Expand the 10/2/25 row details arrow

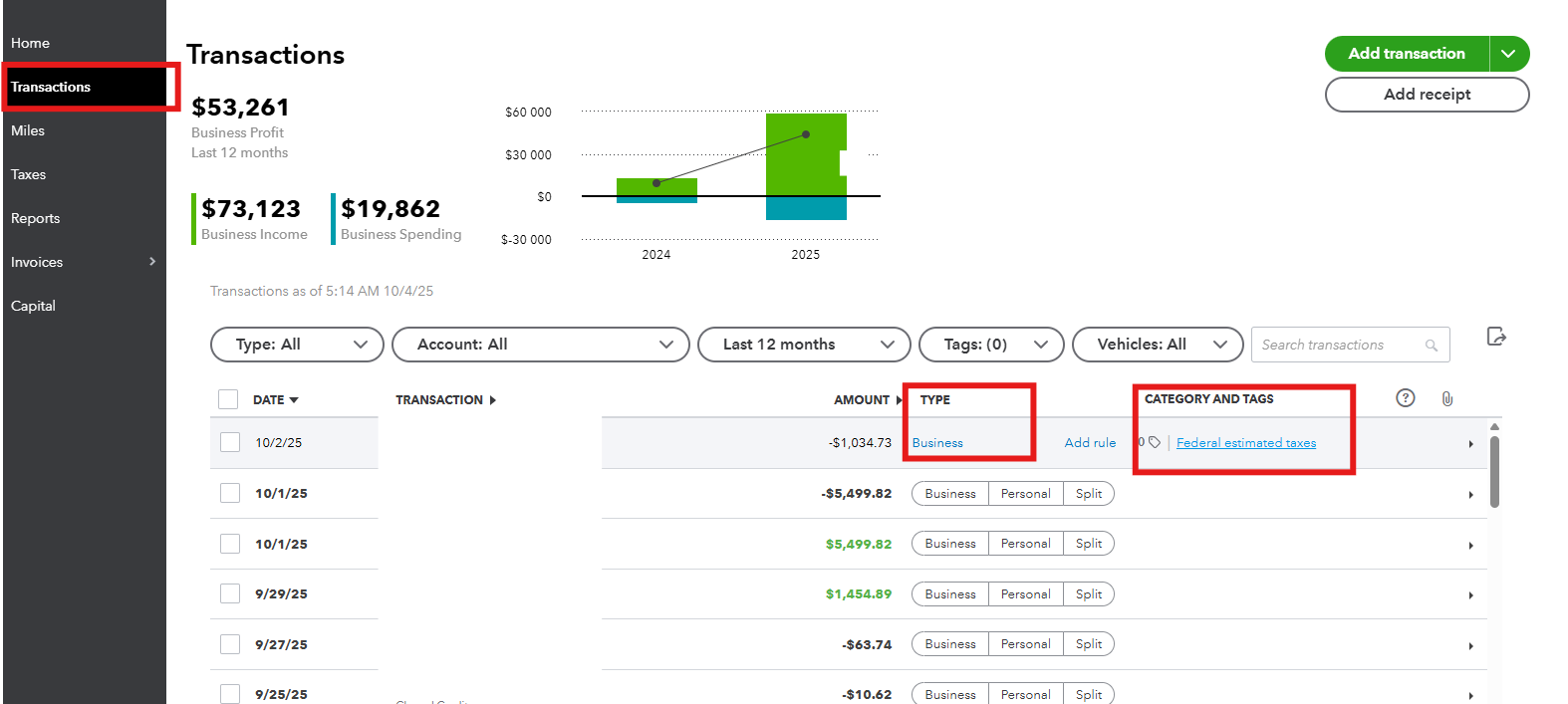[x=1470, y=444]
